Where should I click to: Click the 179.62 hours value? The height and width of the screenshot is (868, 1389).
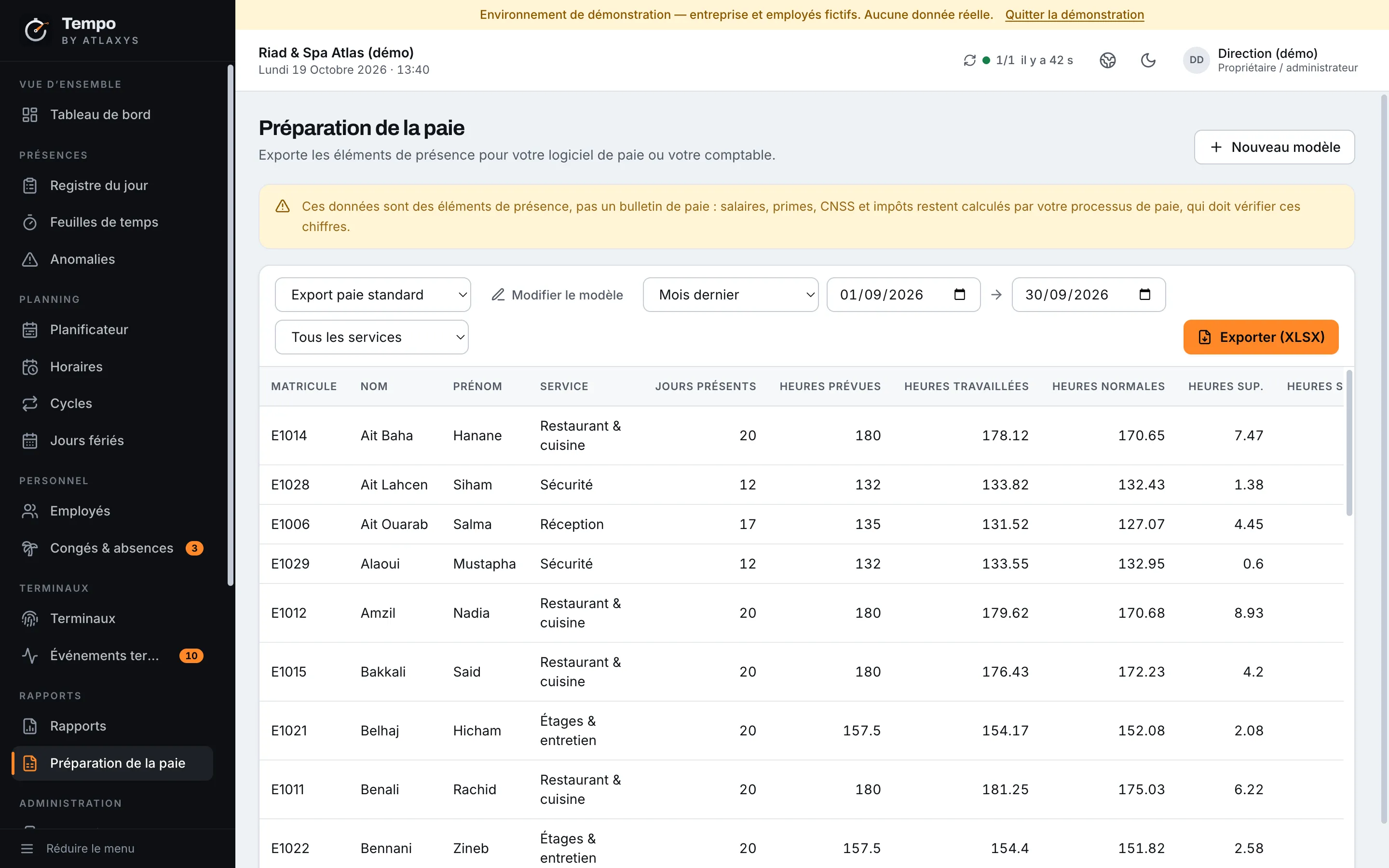click(x=1005, y=613)
